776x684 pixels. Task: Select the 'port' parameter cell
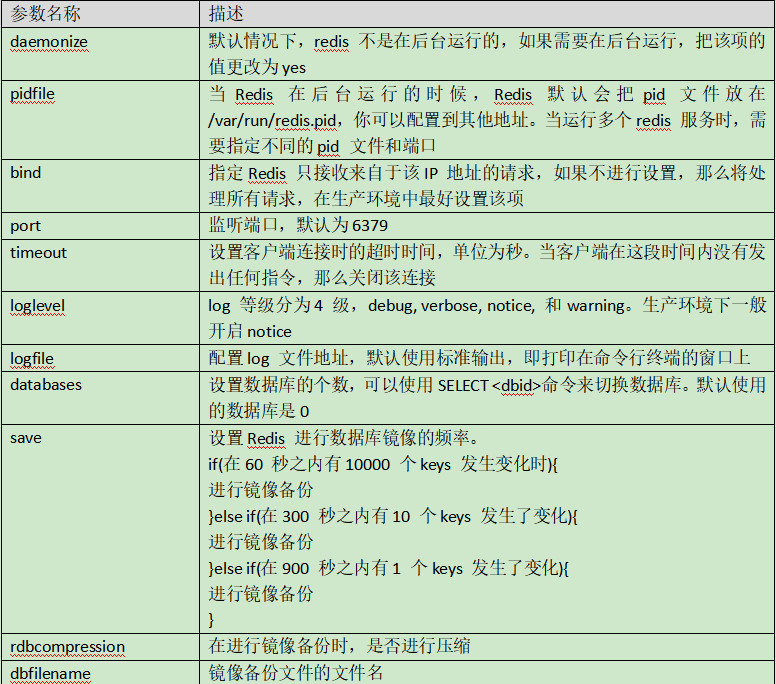coord(100,226)
